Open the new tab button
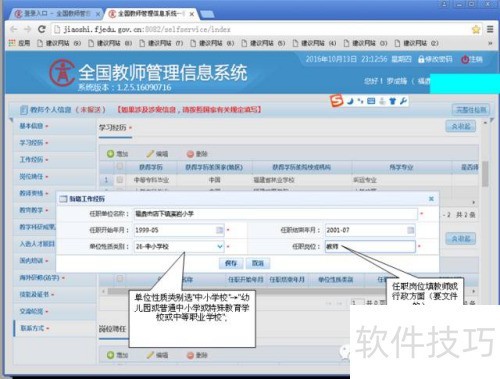Screen dimensions: 500x379 (x=207, y=14)
